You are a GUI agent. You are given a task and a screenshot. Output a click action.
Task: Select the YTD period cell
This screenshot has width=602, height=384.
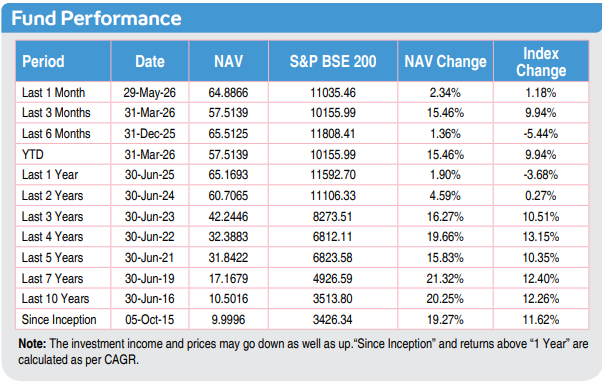point(33,154)
